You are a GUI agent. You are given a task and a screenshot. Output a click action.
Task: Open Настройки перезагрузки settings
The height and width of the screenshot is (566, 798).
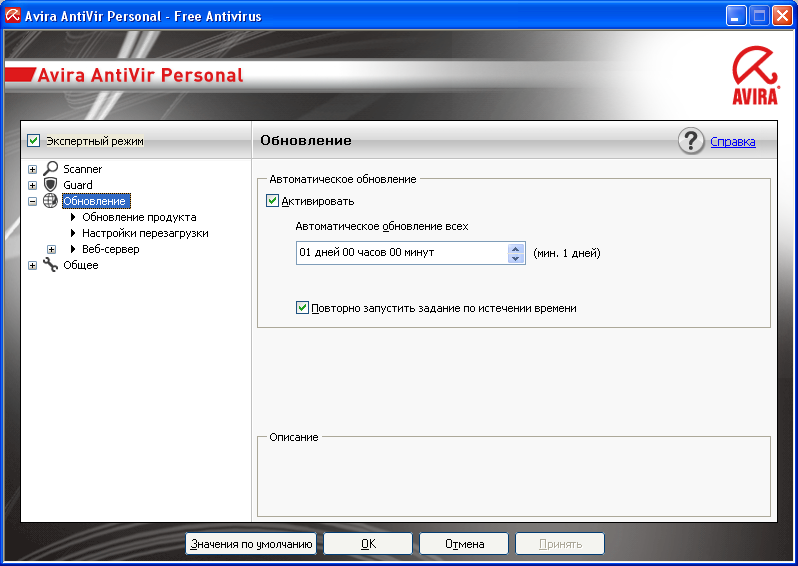145,233
